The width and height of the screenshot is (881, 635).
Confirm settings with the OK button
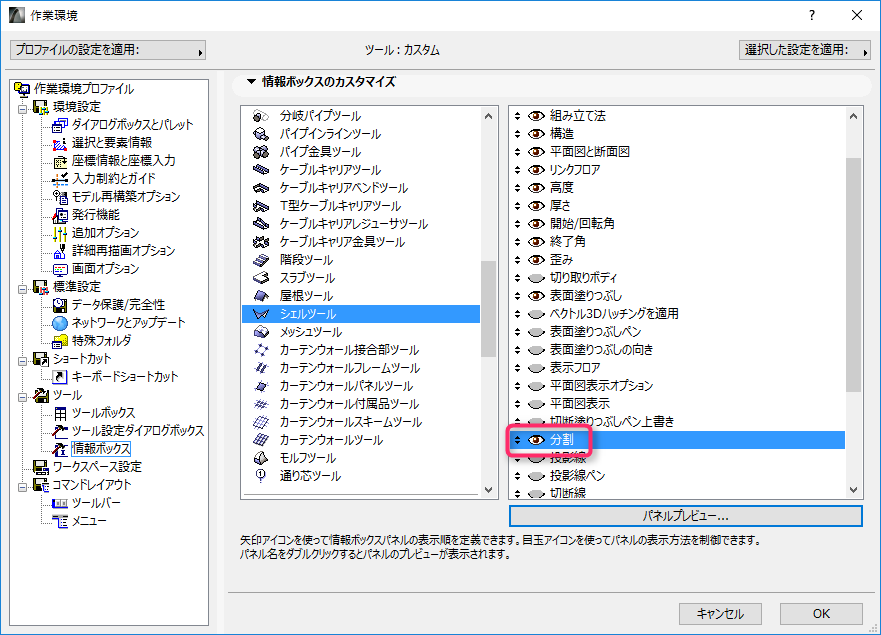coord(820,613)
